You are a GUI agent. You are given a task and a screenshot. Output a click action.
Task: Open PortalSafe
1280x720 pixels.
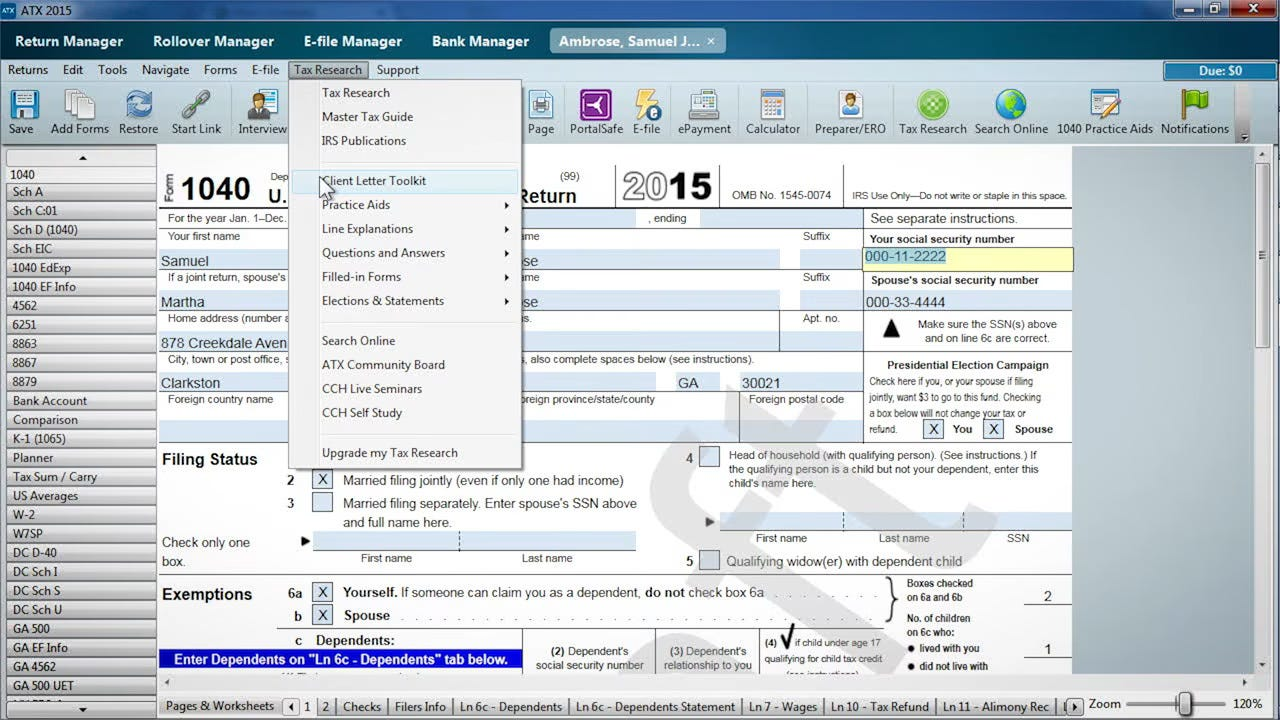pos(595,110)
